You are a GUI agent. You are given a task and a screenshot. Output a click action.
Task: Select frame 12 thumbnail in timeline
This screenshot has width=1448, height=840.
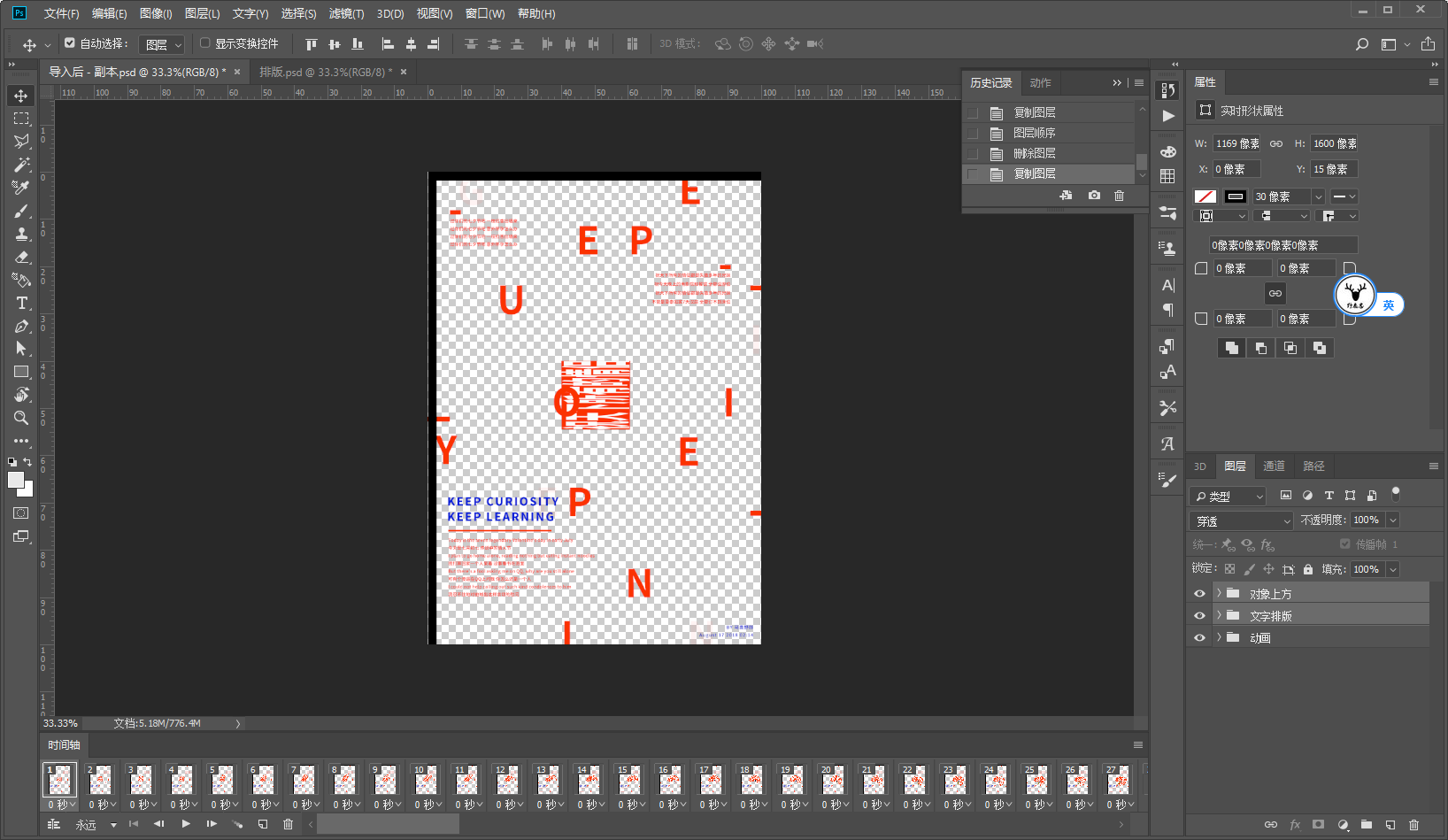click(507, 780)
